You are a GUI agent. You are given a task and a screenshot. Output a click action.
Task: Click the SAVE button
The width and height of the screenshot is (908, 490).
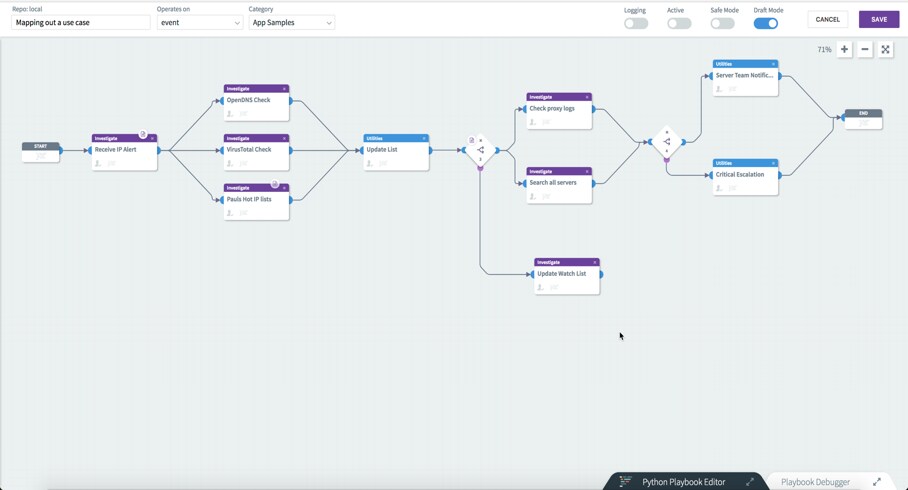[x=879, y=20]
